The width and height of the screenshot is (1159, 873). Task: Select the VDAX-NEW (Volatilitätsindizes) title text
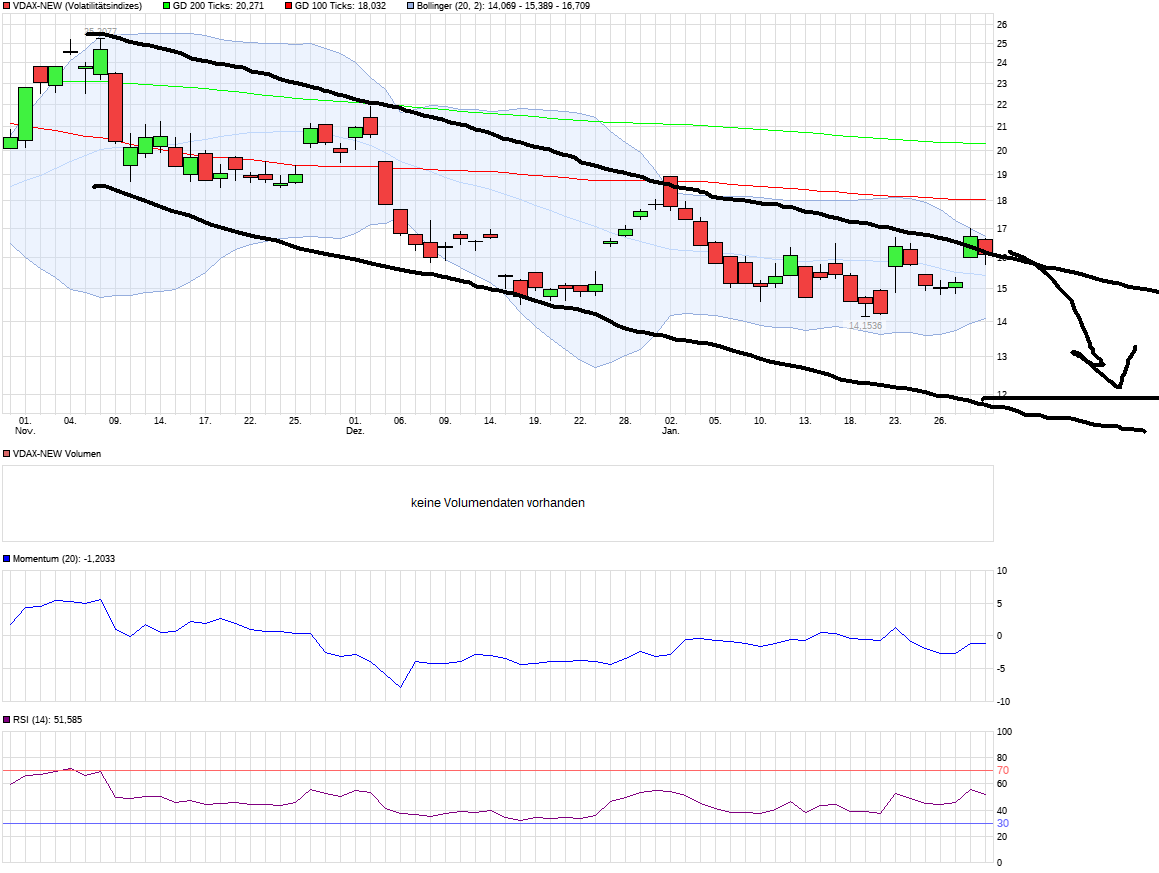coord(78,6)
